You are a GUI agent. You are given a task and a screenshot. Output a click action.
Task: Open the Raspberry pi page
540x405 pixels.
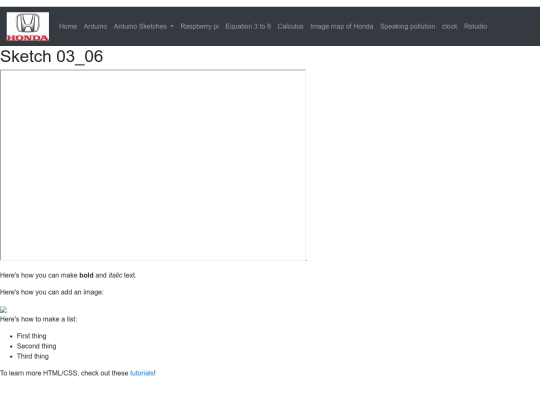(200, 27)
